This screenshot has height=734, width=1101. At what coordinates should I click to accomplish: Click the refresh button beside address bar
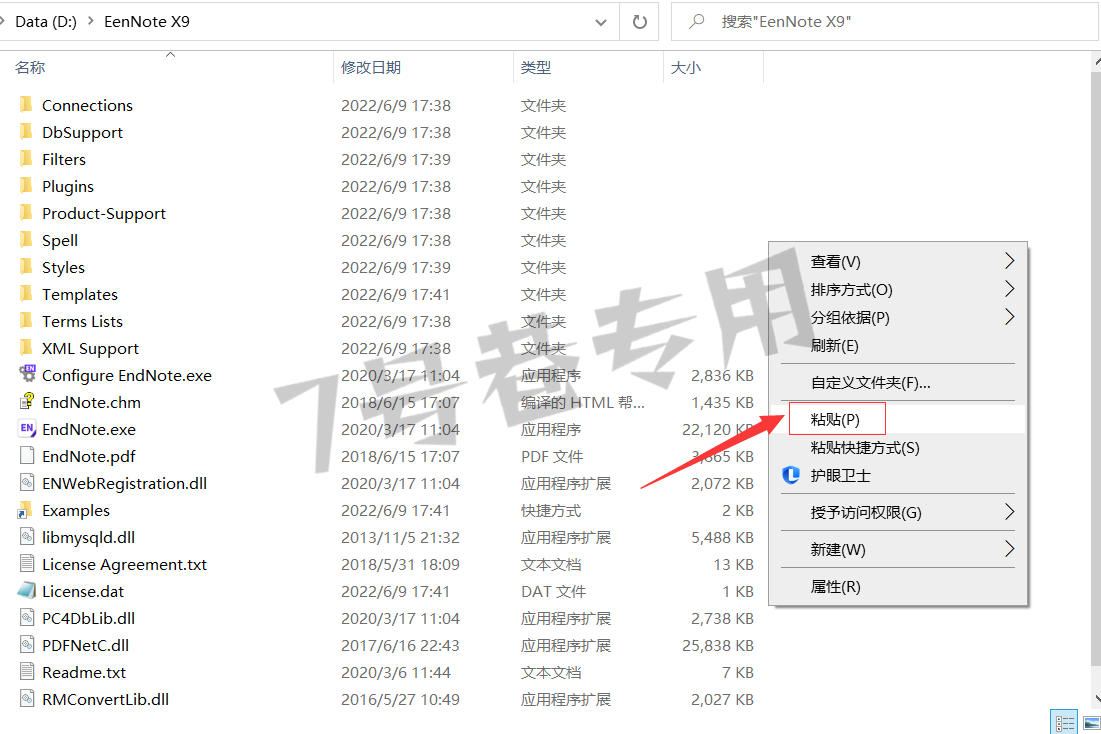(x=639, y=22)
